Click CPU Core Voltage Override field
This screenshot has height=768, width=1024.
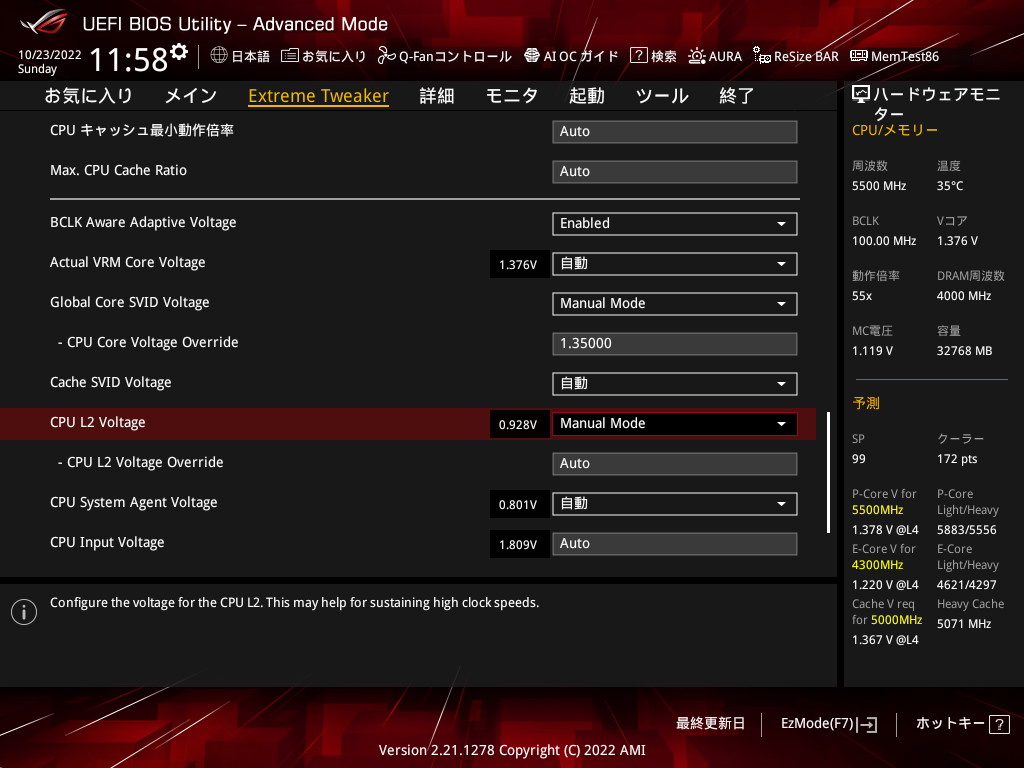pyautogui.click(x=675, y=344)
